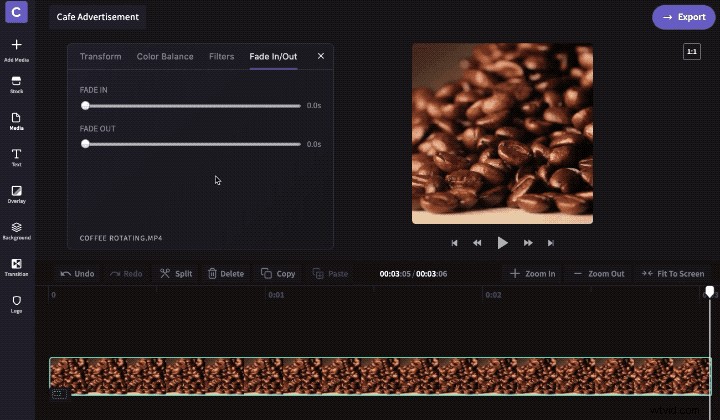Image resolution: width=720 pixels, height=420 pixels.
Task: Change the 1:1 aspect ratio
Action: click(692, 51)
